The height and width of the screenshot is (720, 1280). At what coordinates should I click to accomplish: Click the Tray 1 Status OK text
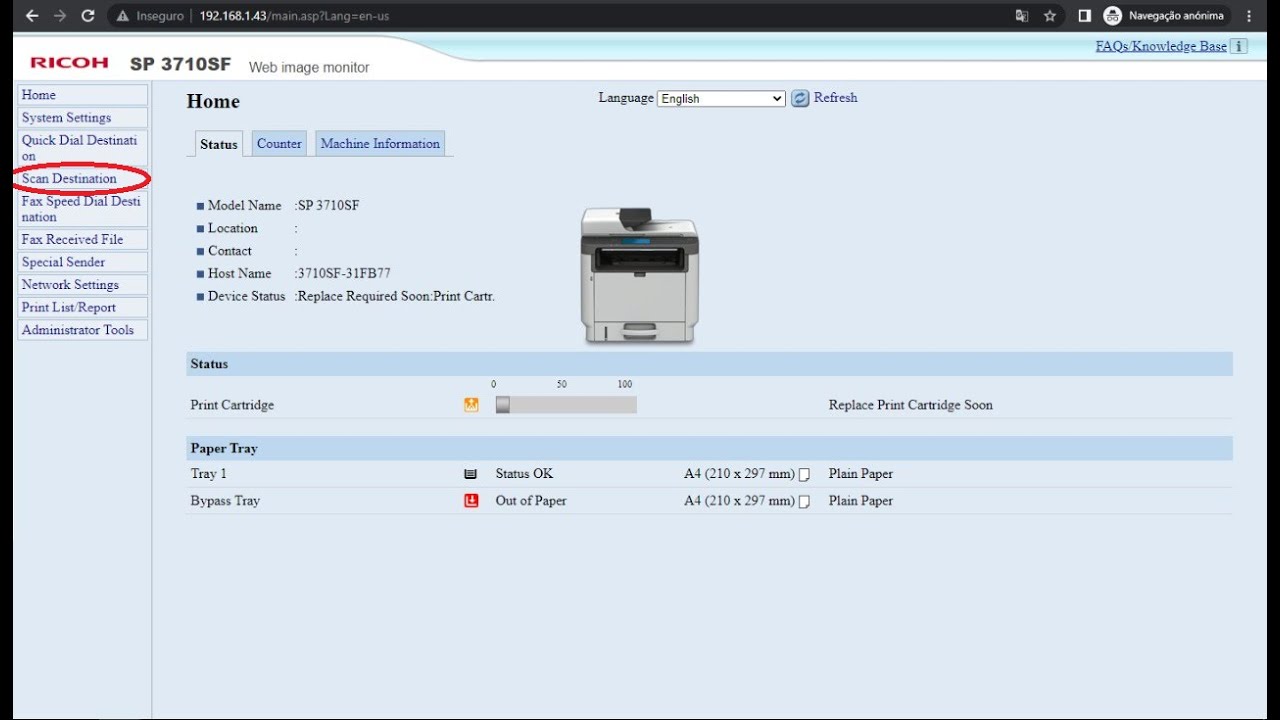coord(524,474)
